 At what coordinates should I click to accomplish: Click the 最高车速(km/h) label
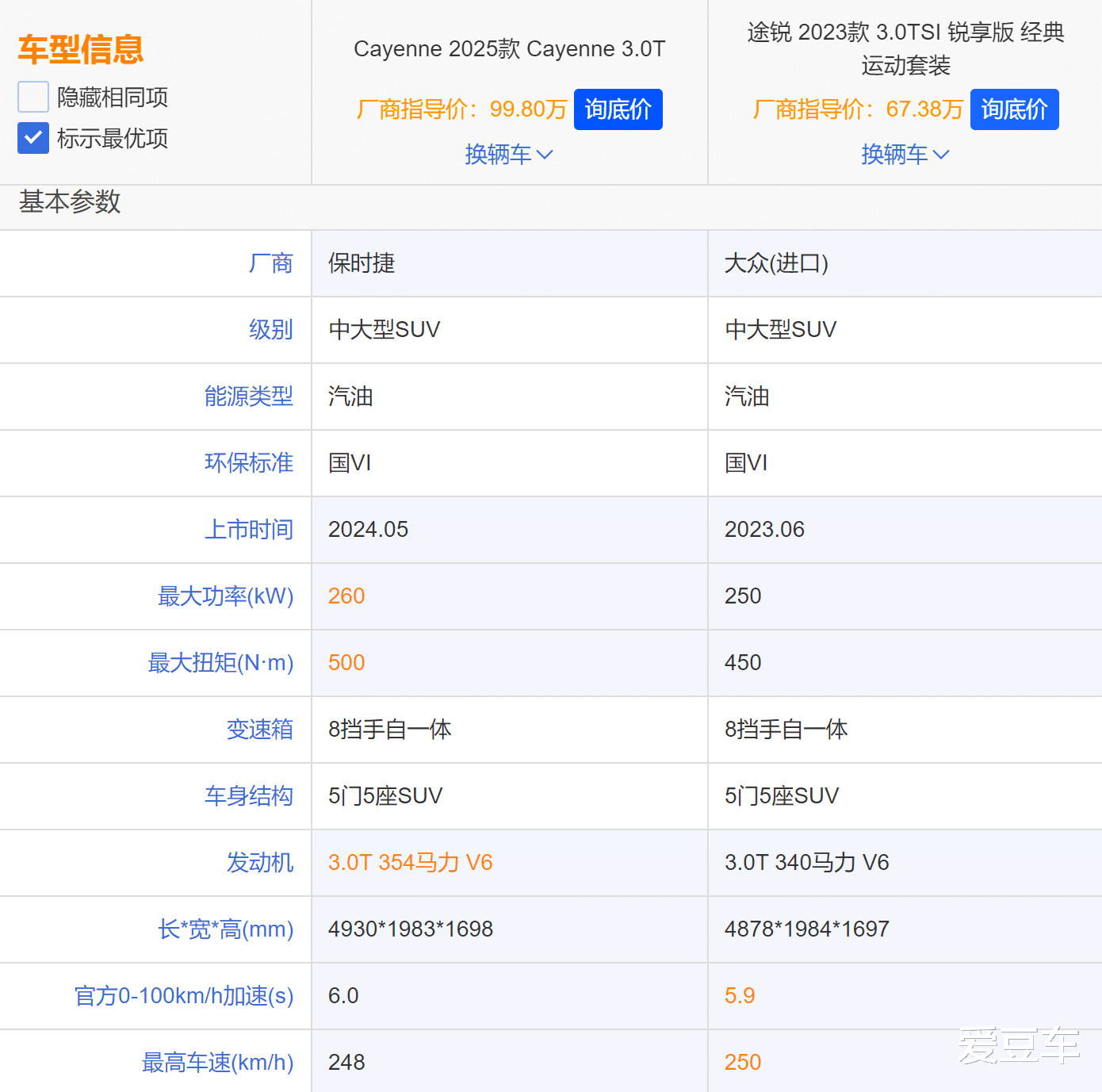point(218,1063)
